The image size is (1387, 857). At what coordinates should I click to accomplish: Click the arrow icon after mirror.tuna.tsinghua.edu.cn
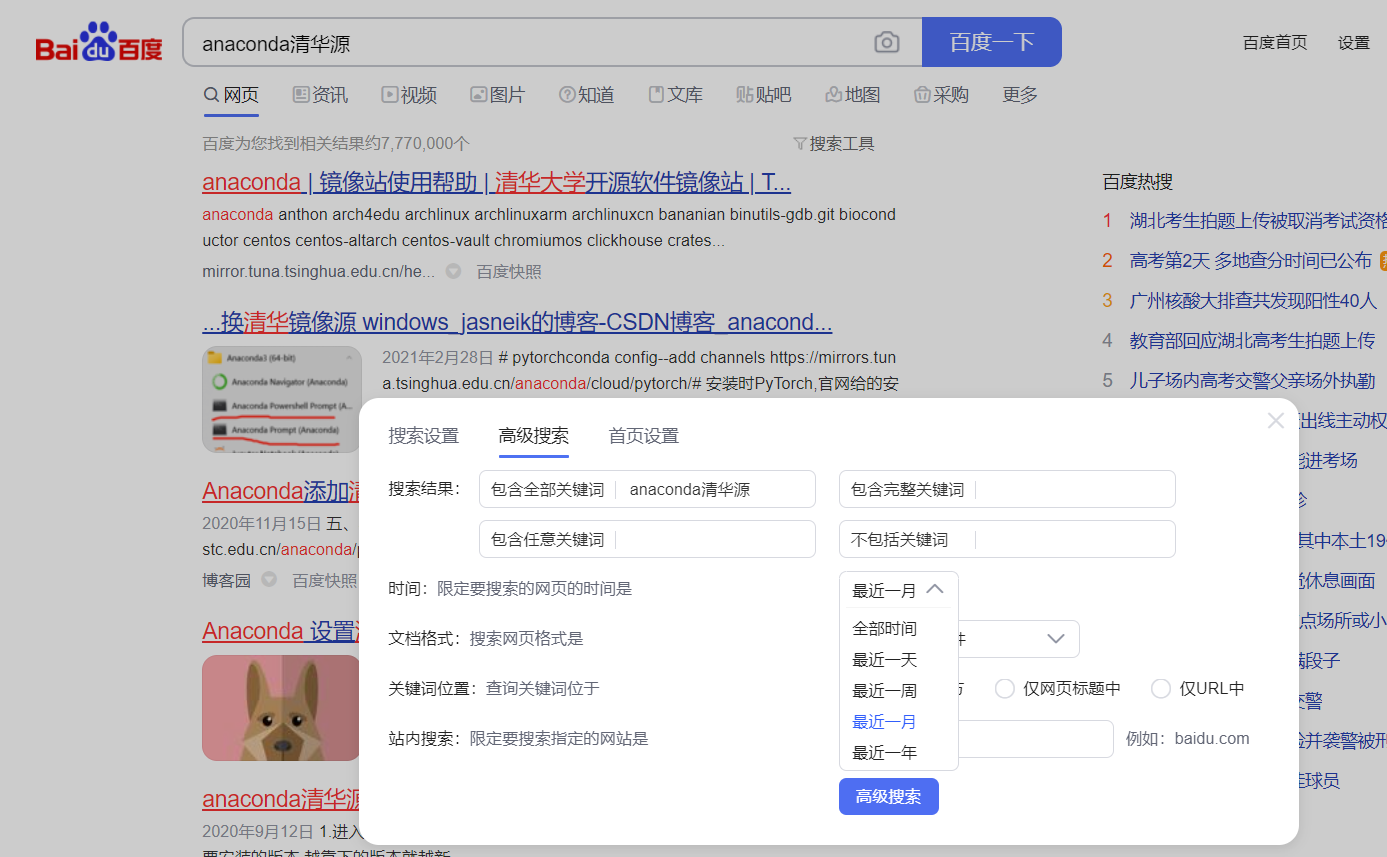point(453,271)
